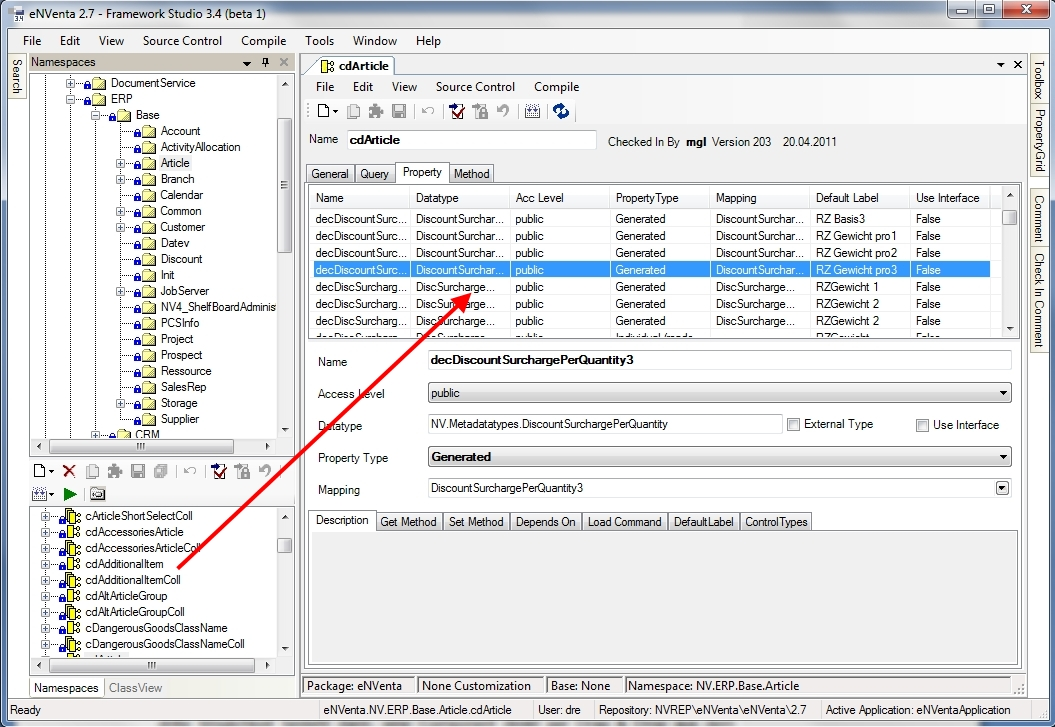
Task: Switch to the Method tab
Action: pos(471,174)
